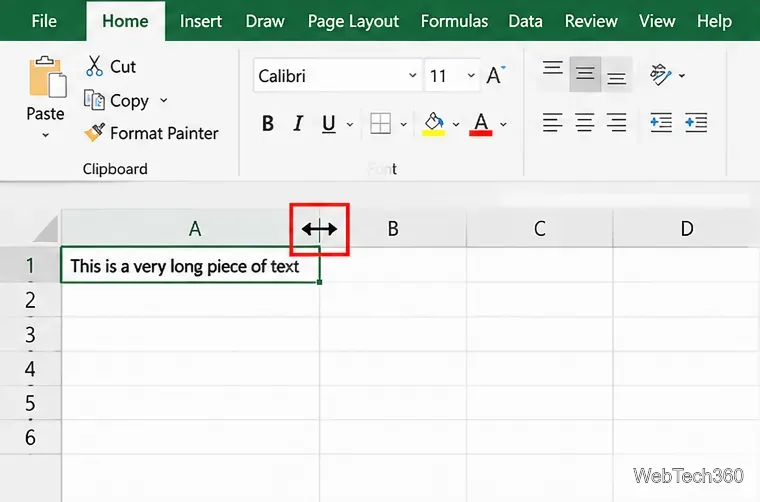This screenshot has width=760, height=502.
Task: Open the Review tab
Action: point(591,21)
